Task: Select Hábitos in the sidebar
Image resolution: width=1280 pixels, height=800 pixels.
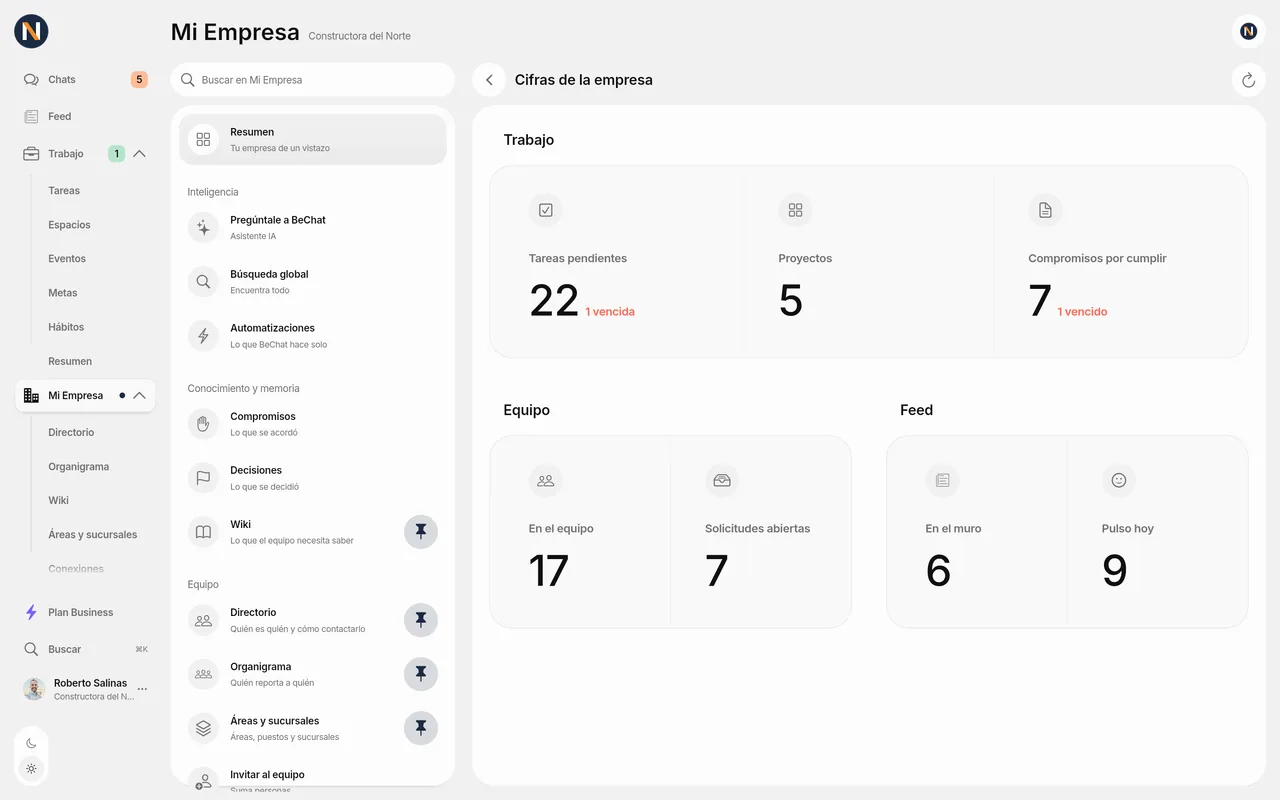Action: pos(66,327)
